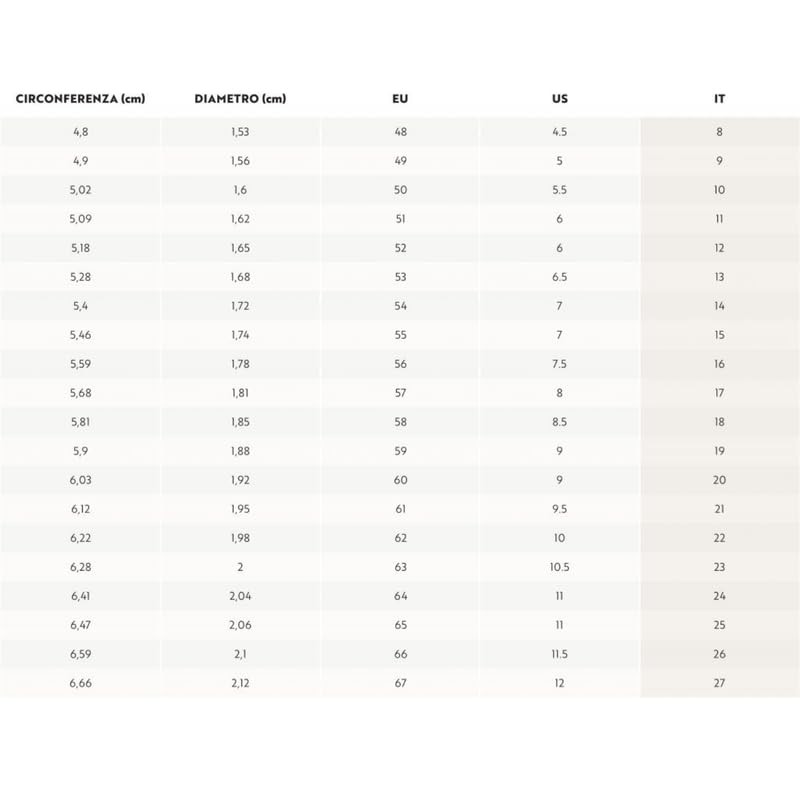Click the DIAMETRO (cm) column header
800x800 pixels.
click(240, 99)
